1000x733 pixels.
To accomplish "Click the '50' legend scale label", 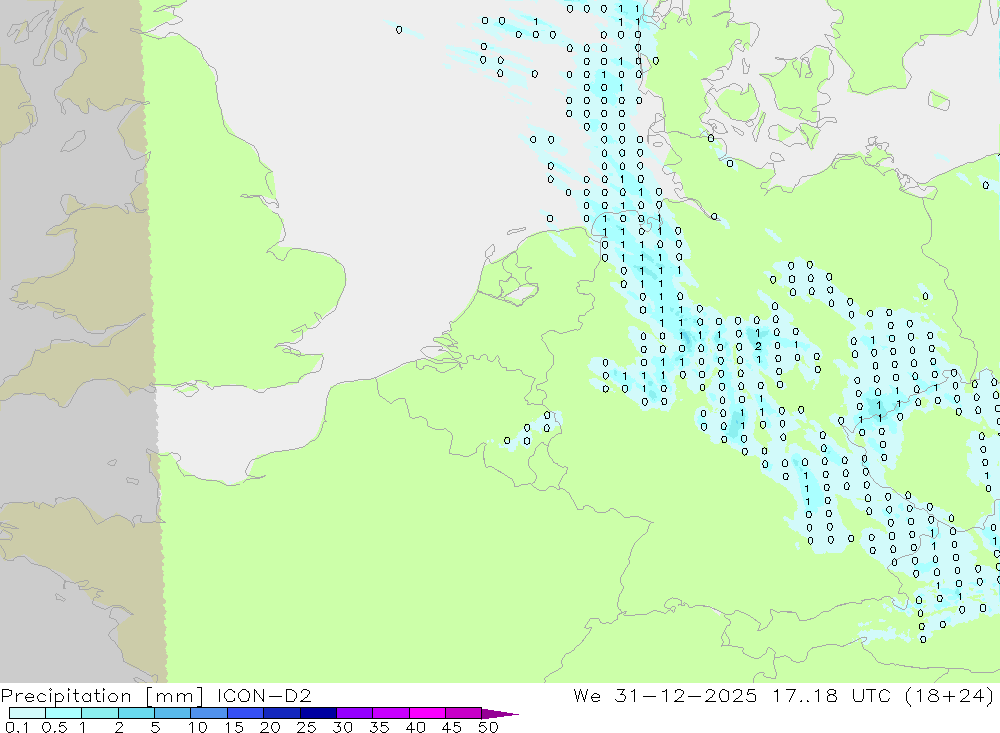I will click(487, 727).
